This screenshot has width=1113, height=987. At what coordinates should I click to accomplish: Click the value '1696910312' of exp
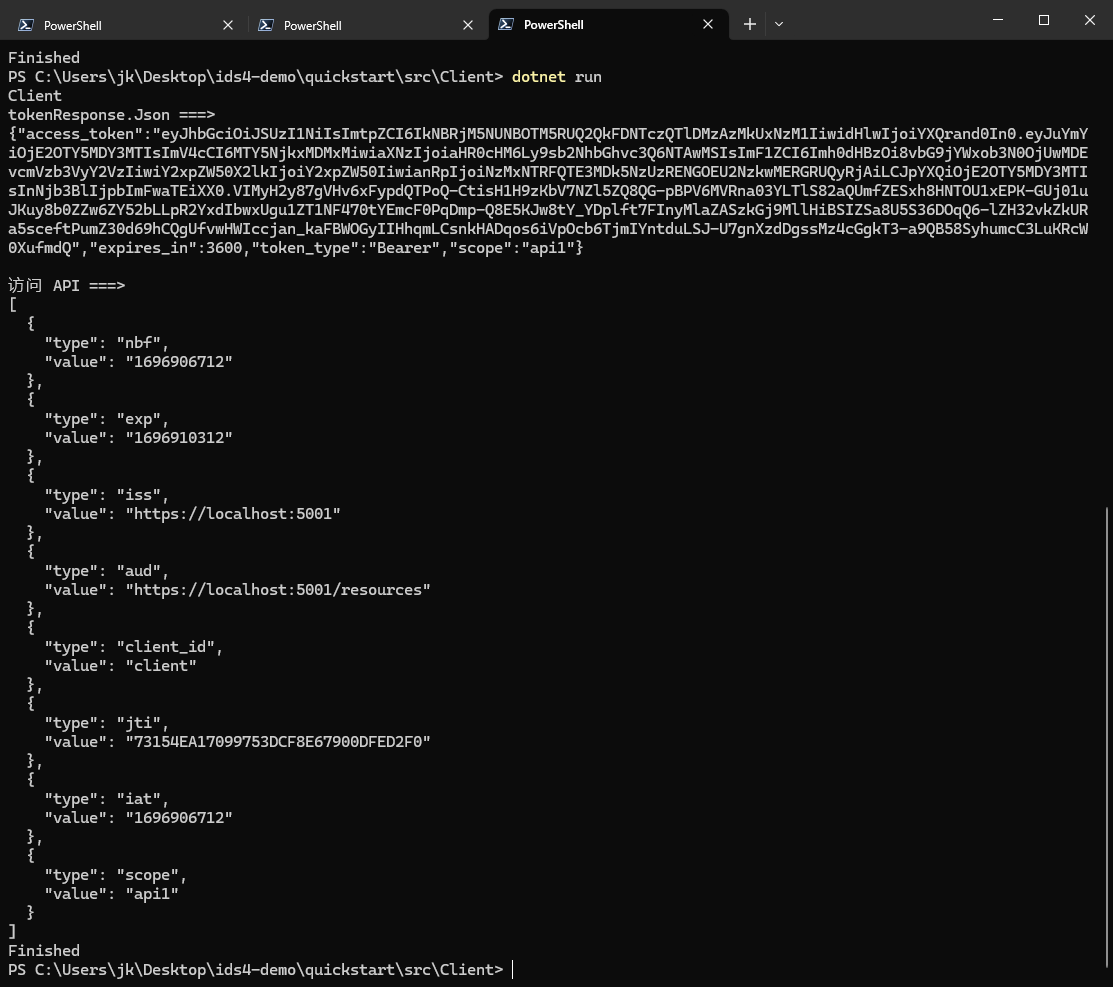tap(179, 438)
